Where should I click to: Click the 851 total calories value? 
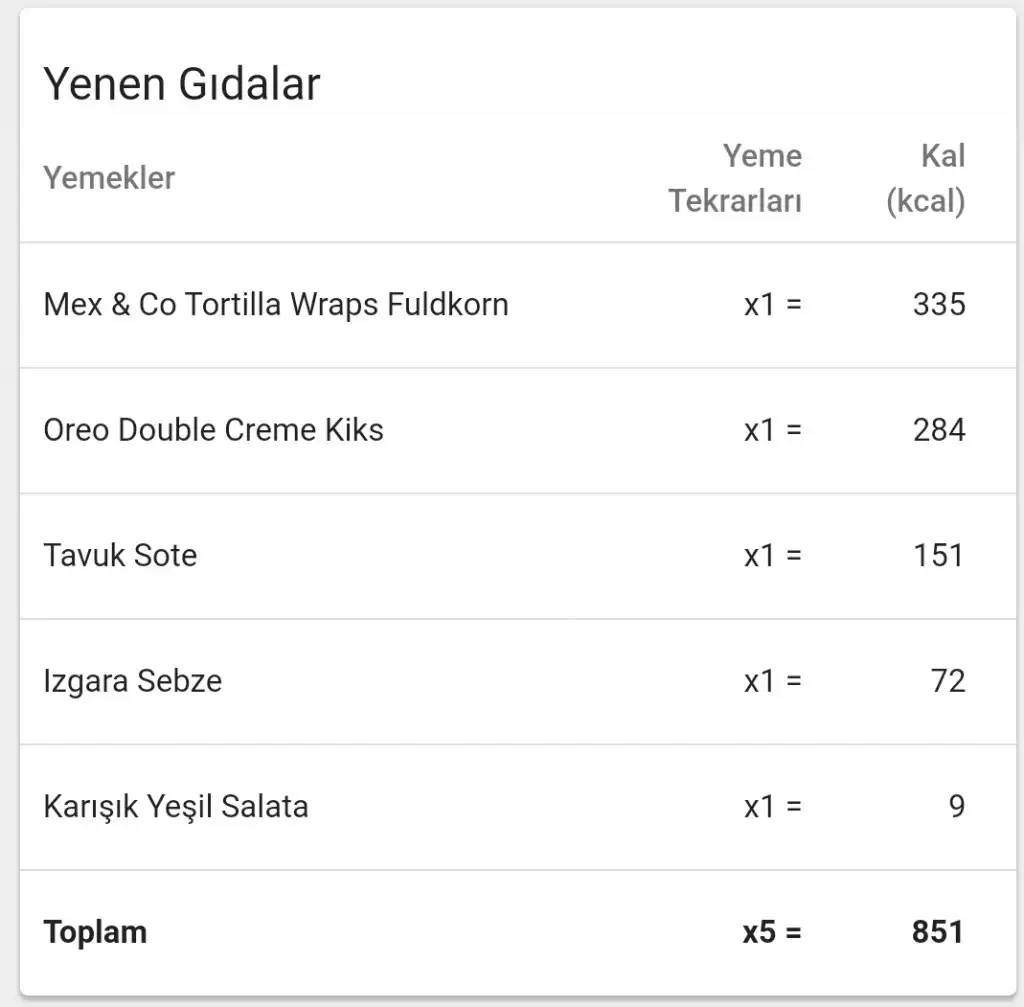937,932
